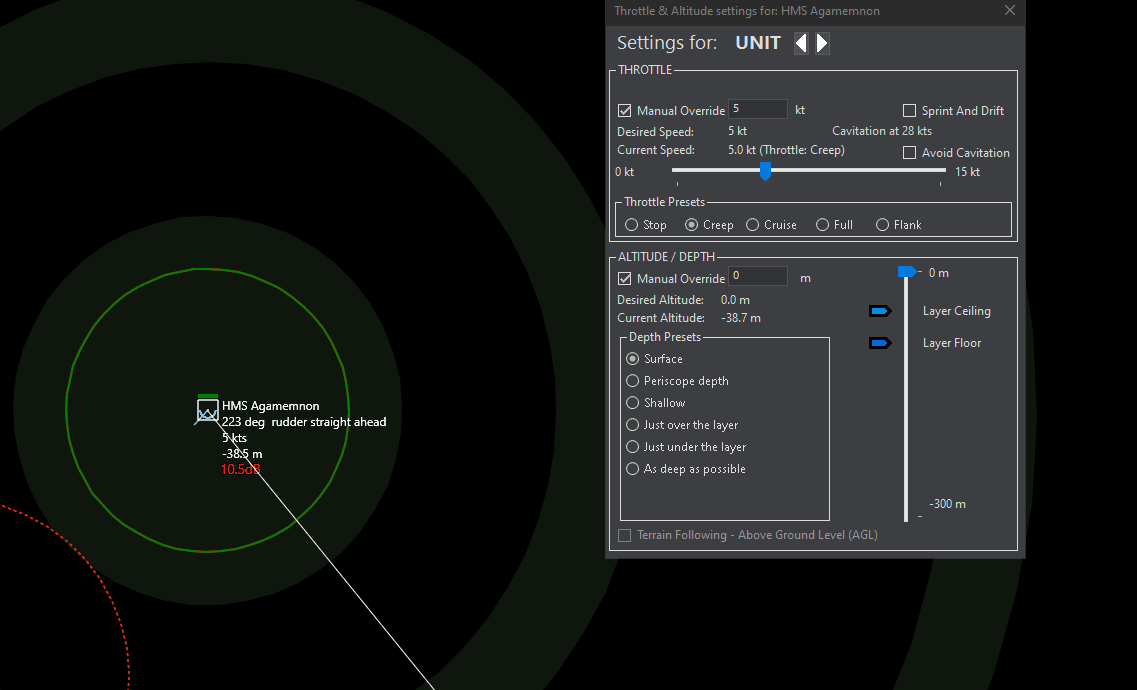Choose As deep as possible preset
The image size is (1137, 690).
[632, 469]
